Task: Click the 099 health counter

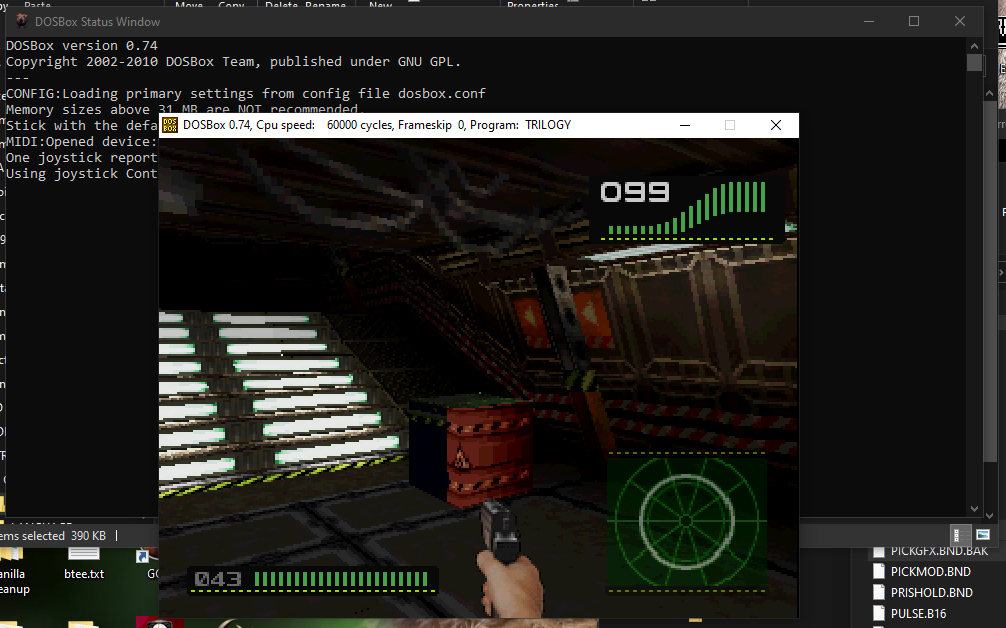Action: coord(635,192)
